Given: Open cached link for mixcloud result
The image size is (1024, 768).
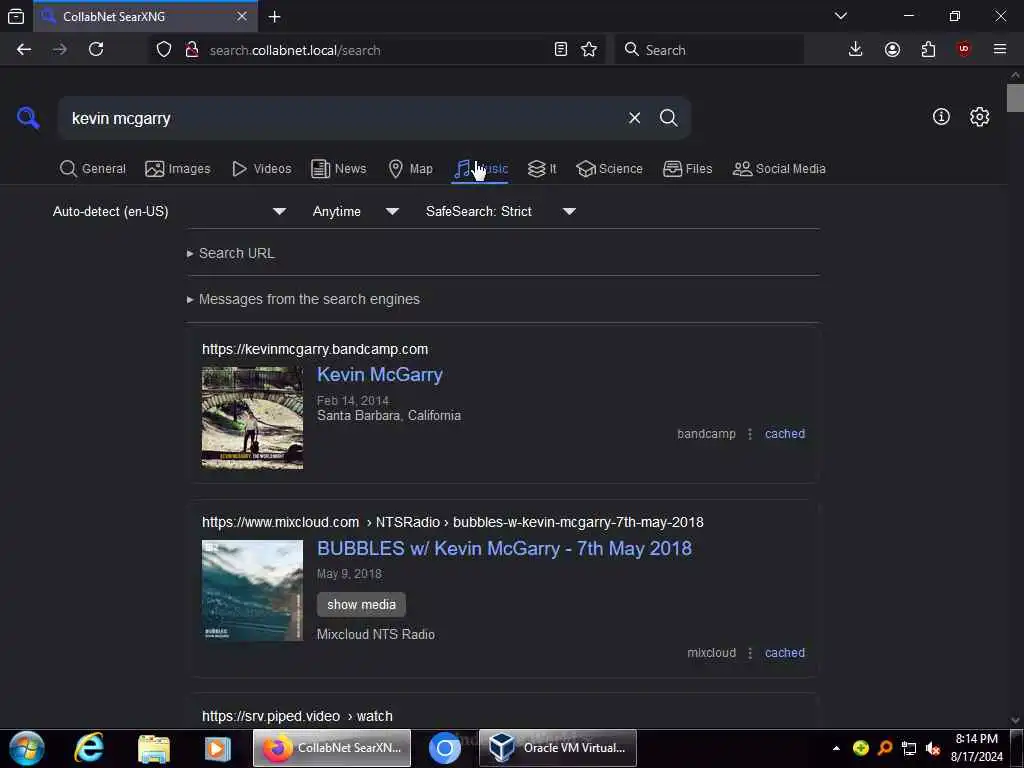Looking at the screenshot, I should (x=785, y=653).
